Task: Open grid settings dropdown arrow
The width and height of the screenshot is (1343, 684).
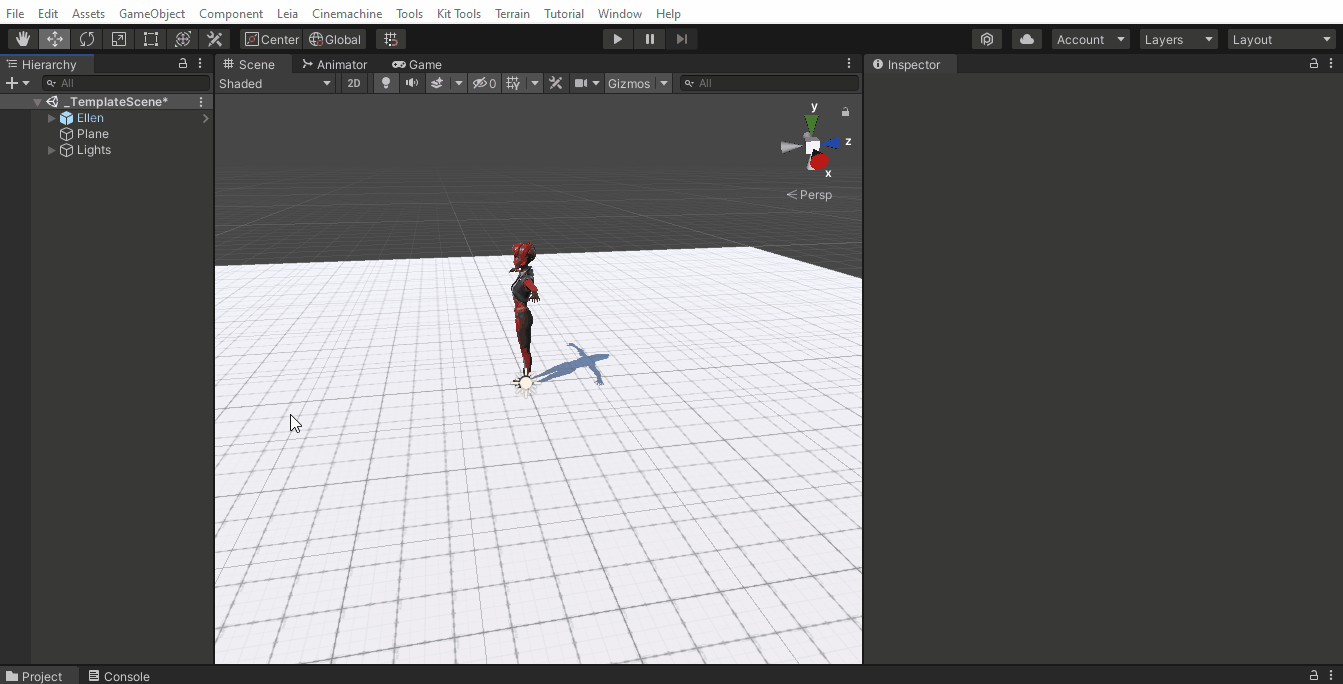Action: (535, 83)
